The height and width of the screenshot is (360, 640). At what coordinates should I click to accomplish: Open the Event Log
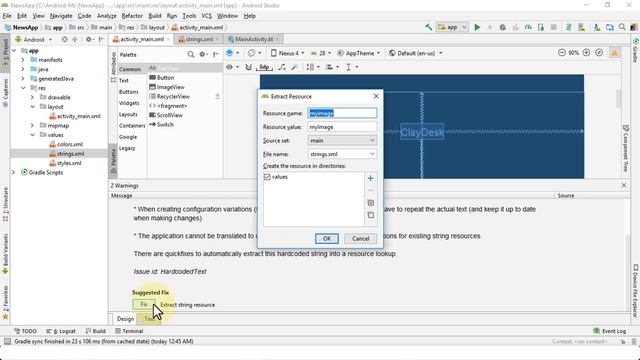(x=609, y=331)
